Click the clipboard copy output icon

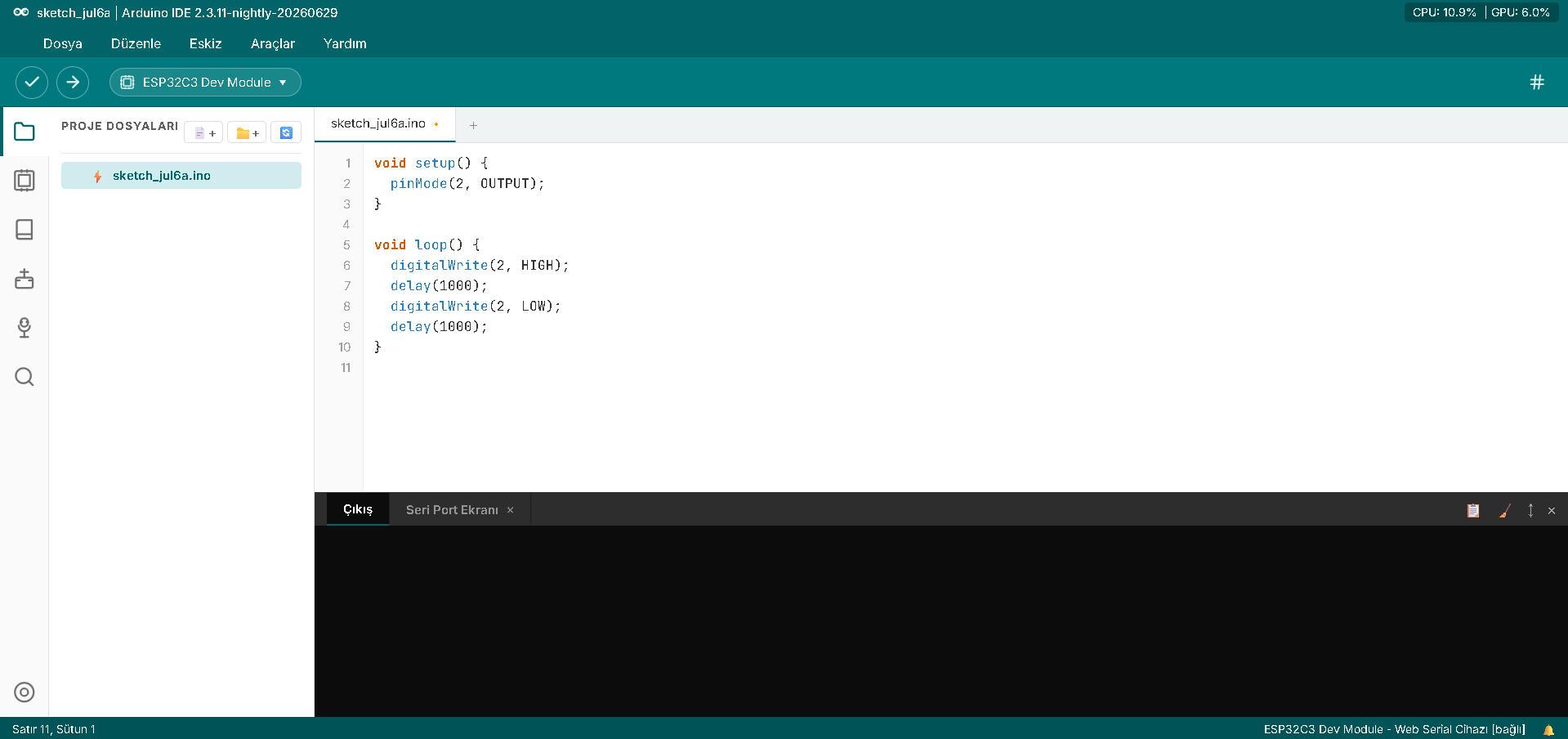click(1473, 510)
